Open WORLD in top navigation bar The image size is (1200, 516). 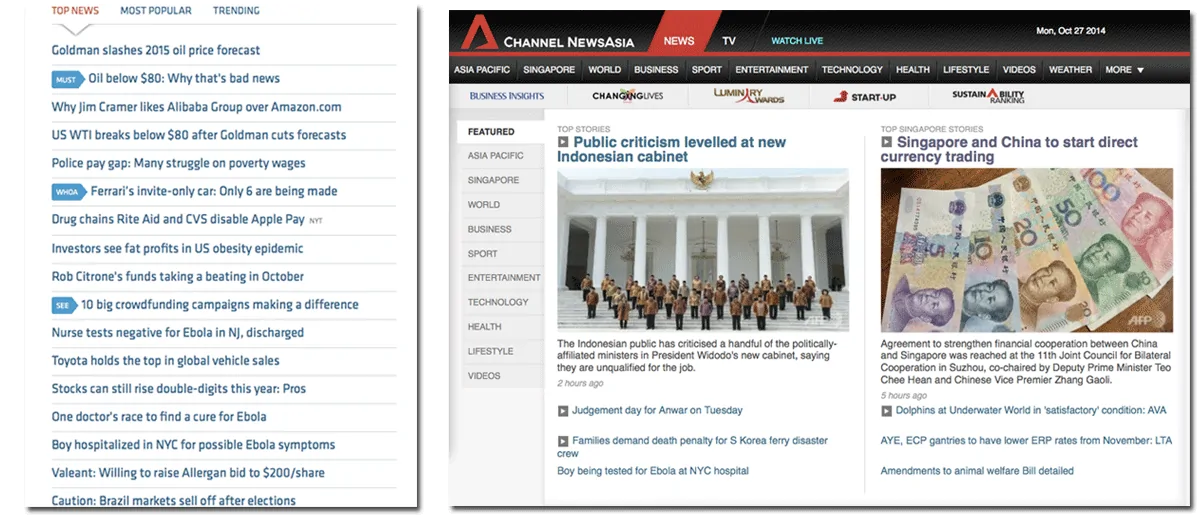tap(605, 70)
